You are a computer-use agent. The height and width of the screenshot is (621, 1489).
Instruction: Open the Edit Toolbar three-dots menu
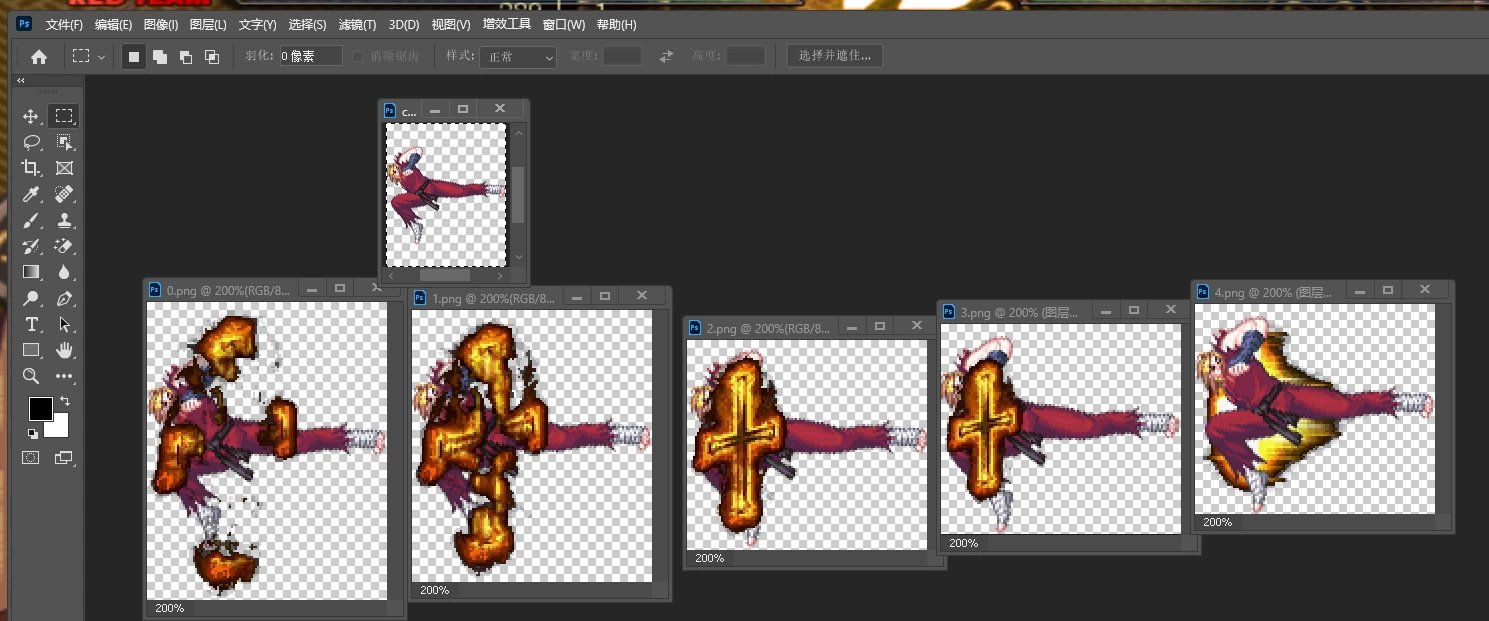[x=64, y=376]
